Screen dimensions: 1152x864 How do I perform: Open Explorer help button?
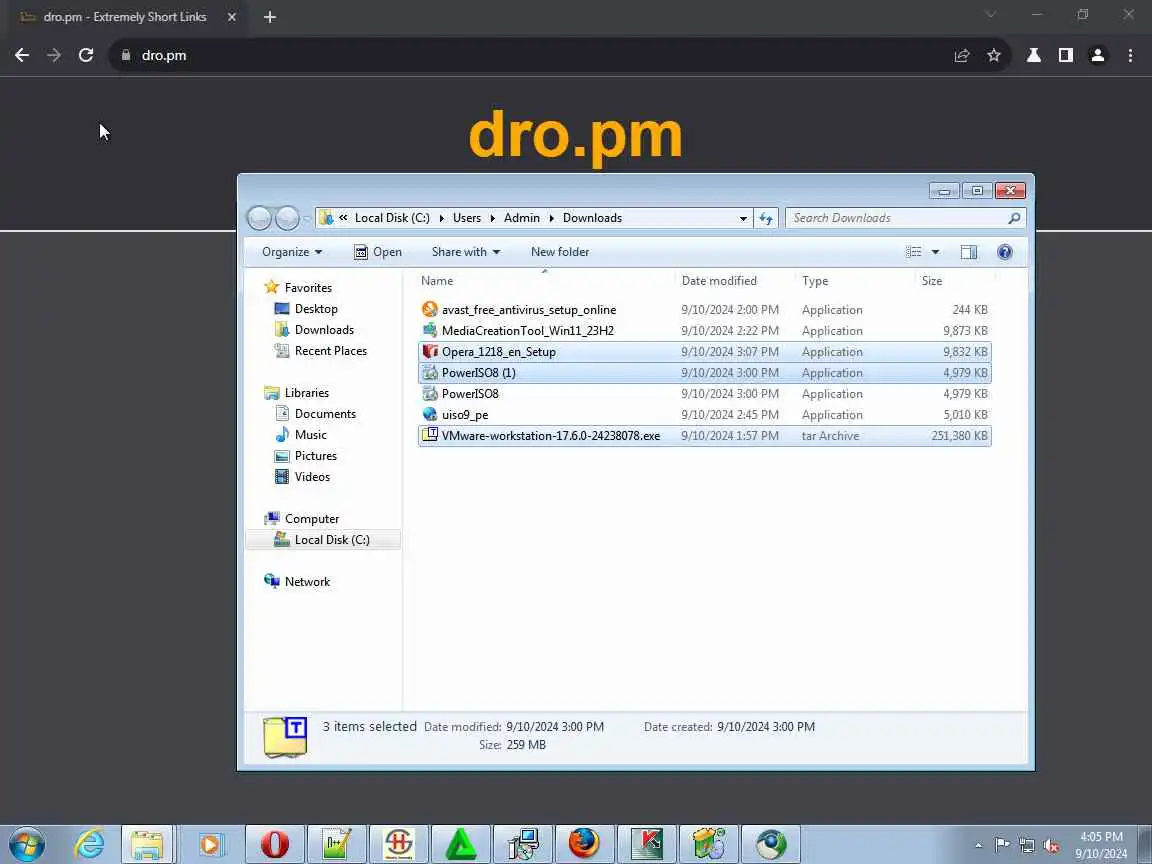pos(1004,252)
